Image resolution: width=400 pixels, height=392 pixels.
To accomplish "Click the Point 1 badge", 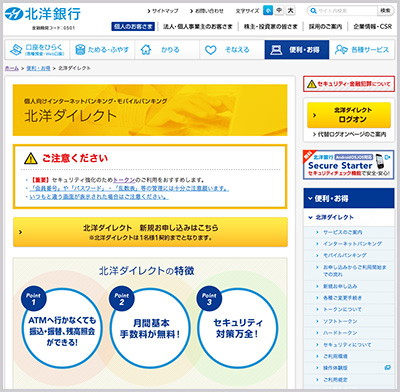I will click(x=33, y=298).
